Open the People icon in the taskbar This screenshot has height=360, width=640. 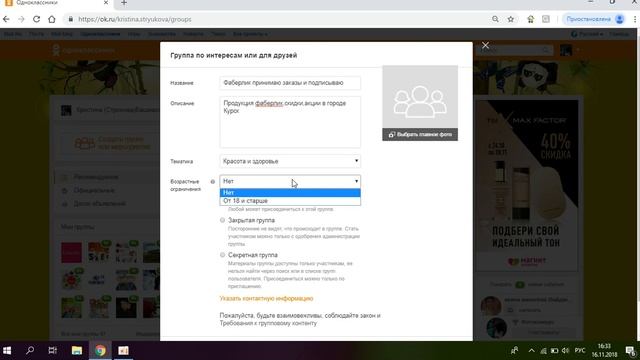pyautogui.click(x=515, y=351)
